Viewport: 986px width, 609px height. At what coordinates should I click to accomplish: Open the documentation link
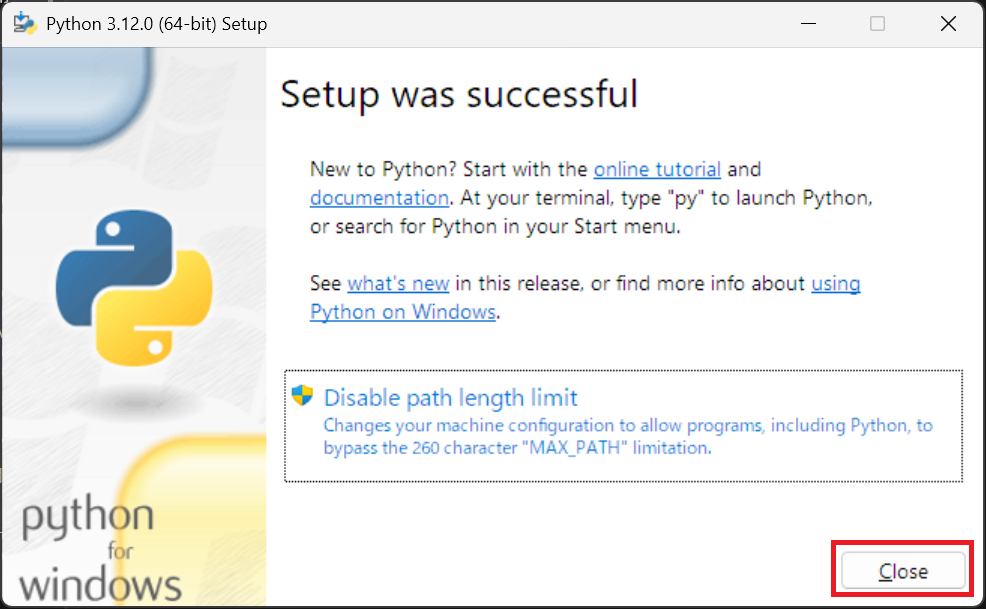[379, 198]
